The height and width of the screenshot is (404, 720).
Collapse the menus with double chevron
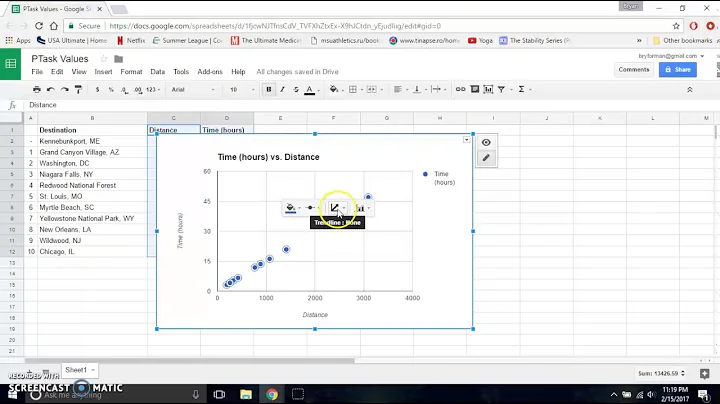pyautogui.click(x=689, y=90)
